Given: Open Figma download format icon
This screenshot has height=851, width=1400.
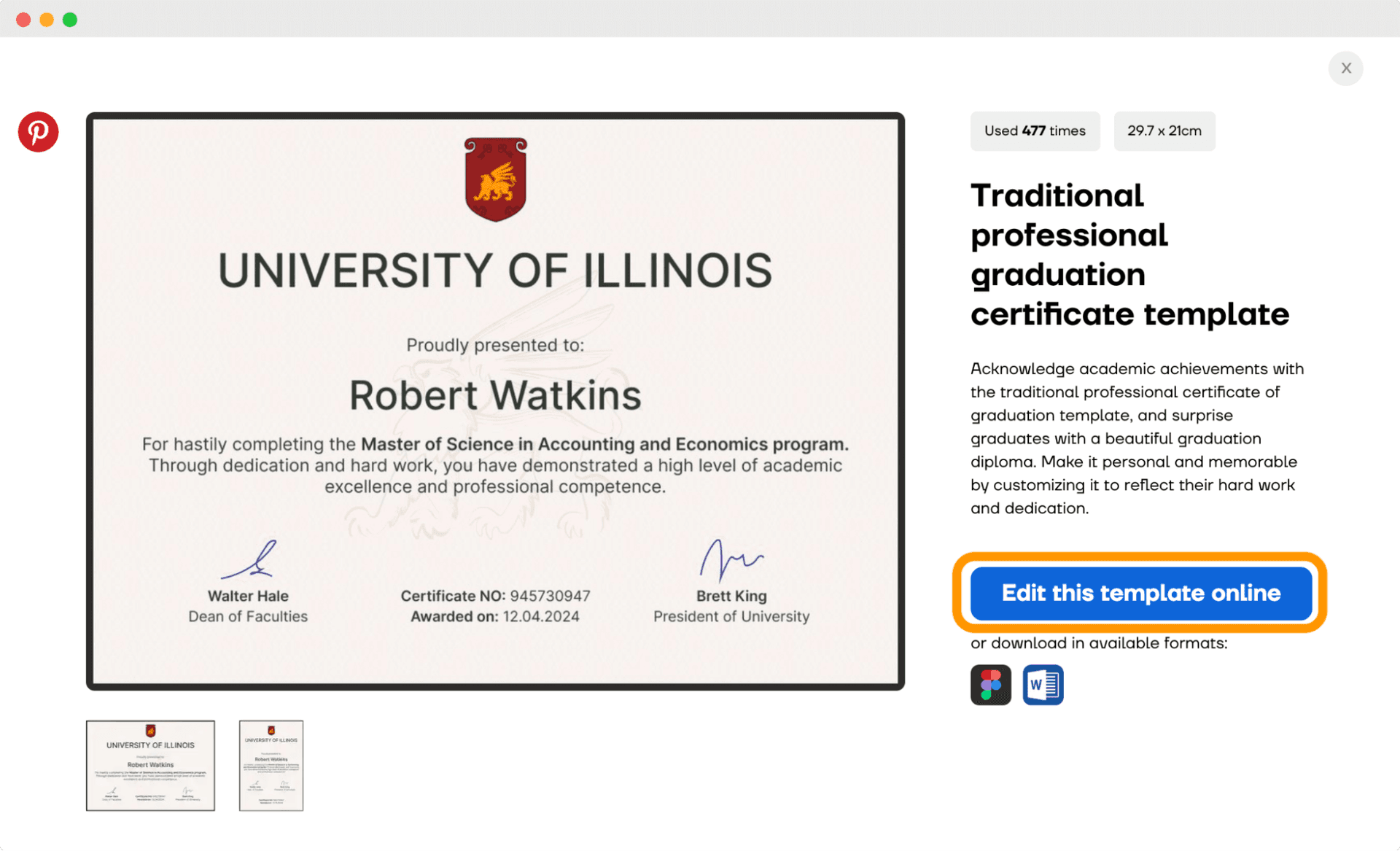Looking at the screenshot, I should (x=990, y=686).
